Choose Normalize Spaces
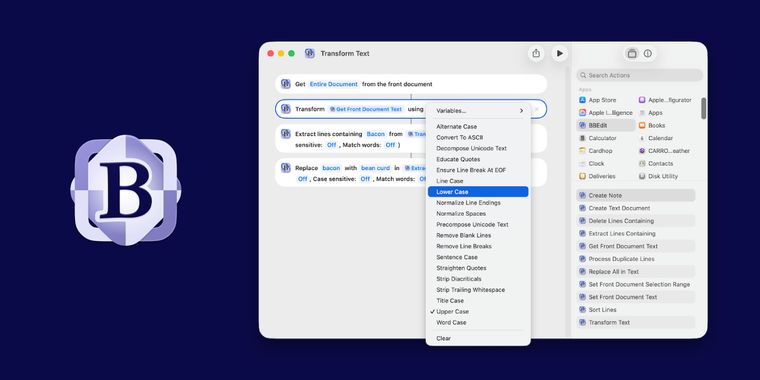Viewport: 760px width, 380px height. click(478, 213)
